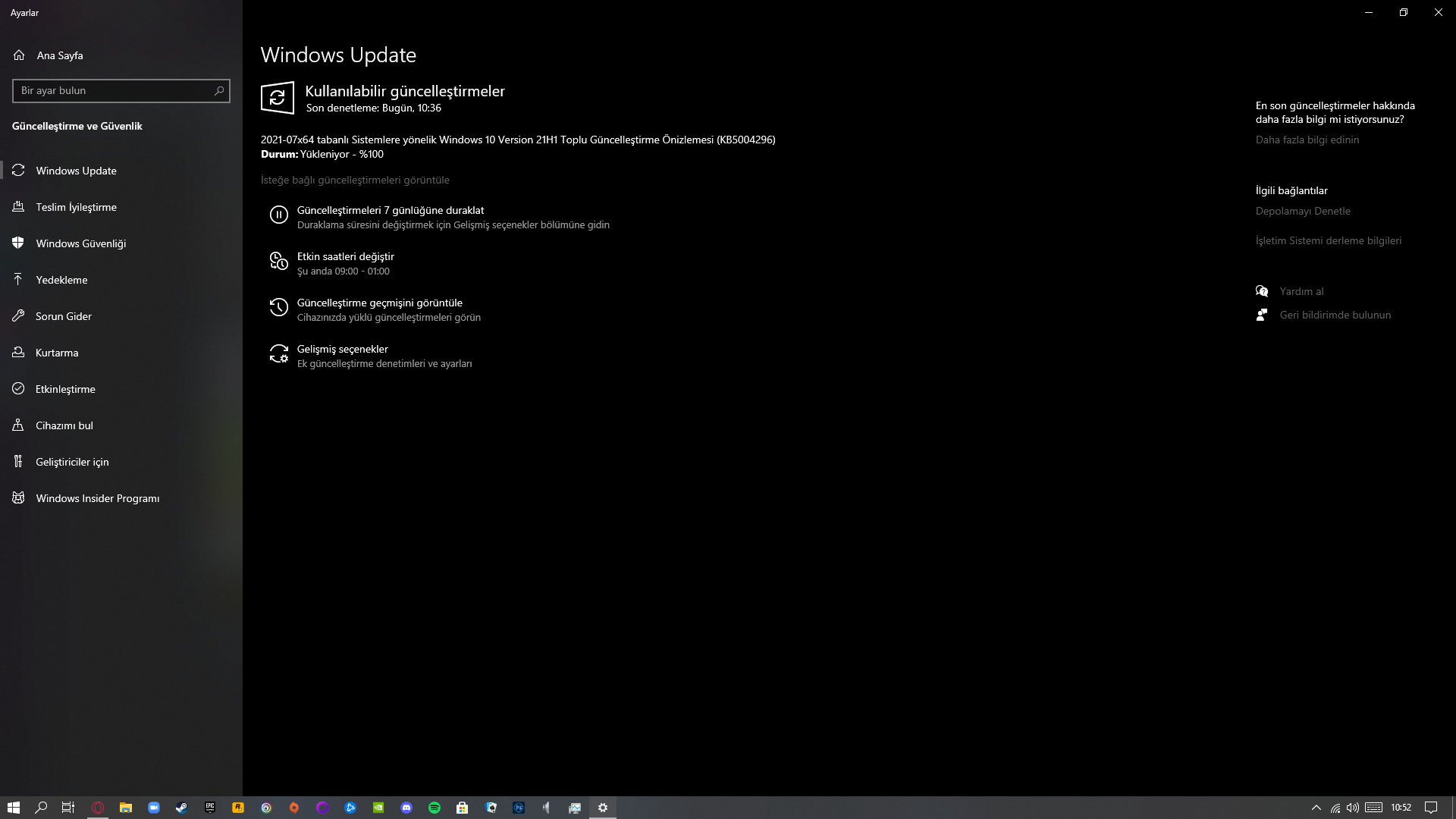Open Kurtarma settings page

pyautogui.click(x=57, y=353)
